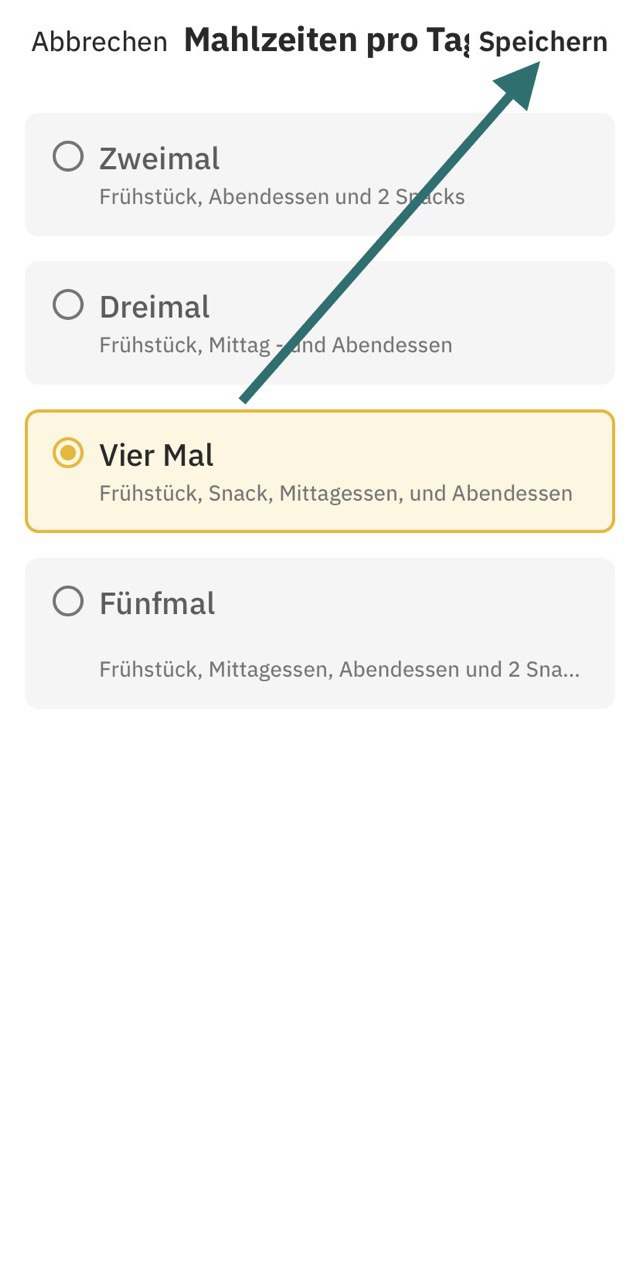Viewport: 640px width, 1280px height.
Task: Tap the highlighted yellow Vier Mal card
Action: [x=320, y=471]
